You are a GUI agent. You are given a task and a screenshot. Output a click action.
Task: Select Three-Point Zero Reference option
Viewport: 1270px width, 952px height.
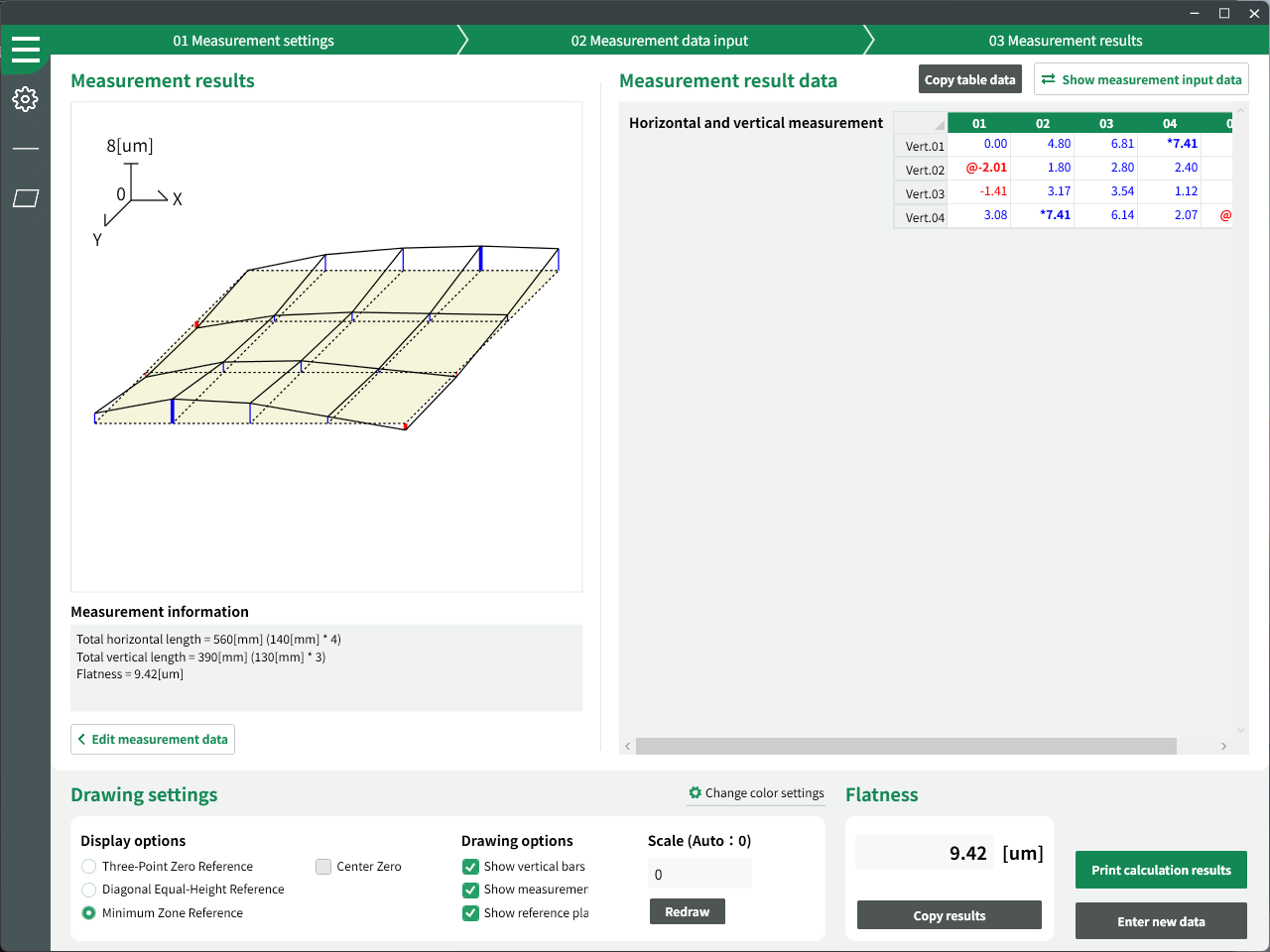89,867
